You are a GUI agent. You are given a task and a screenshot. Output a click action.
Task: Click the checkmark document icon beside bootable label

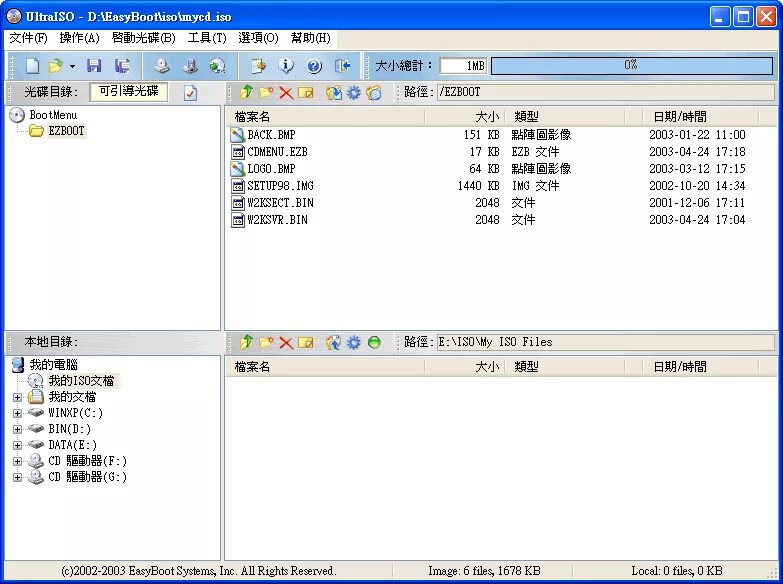pyautogui.click(x=190, y=92)
